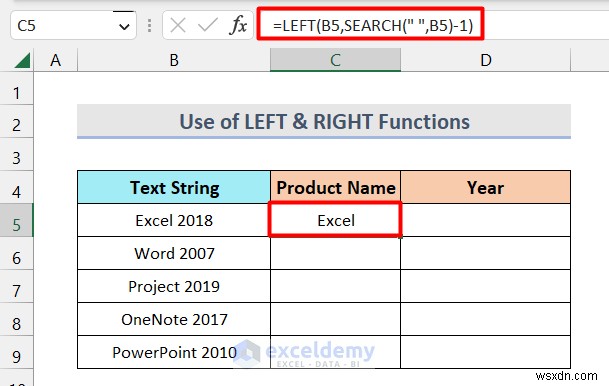Click the 'Product Name' header cell
The image size is (609, 386).
click(336, 187)
